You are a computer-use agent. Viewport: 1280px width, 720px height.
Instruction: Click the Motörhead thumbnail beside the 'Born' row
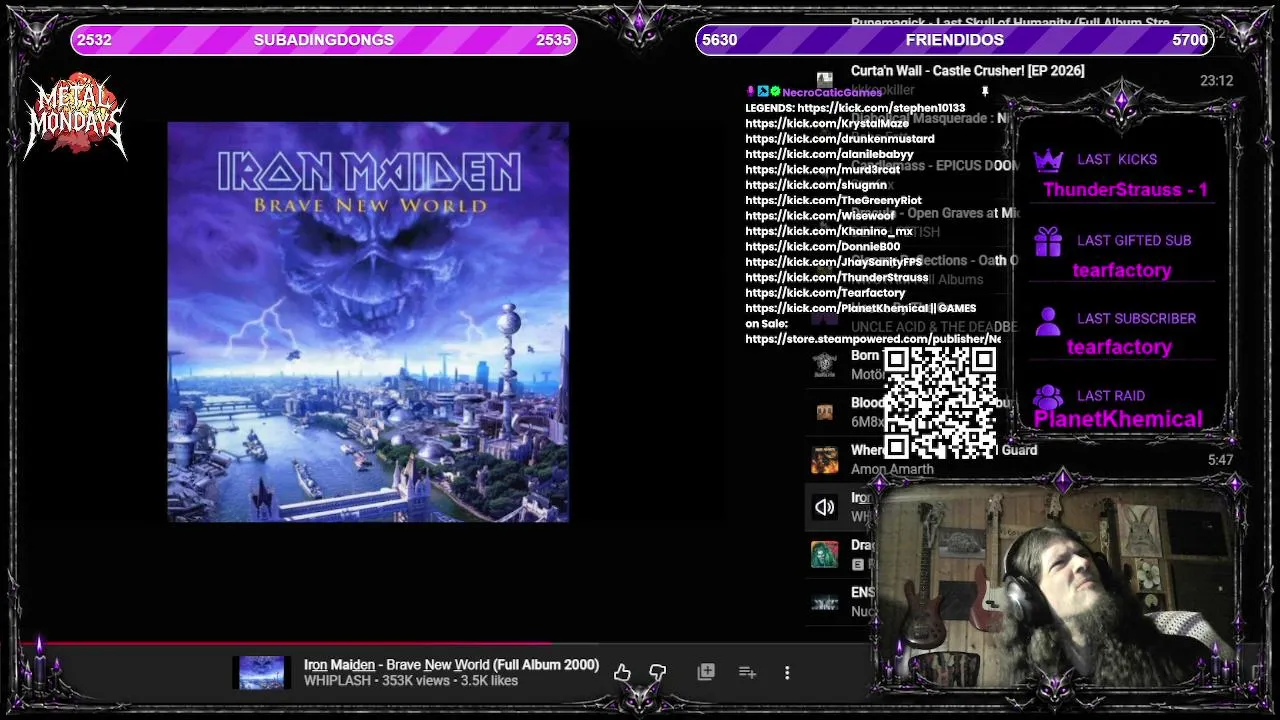[x=824, y=365]
